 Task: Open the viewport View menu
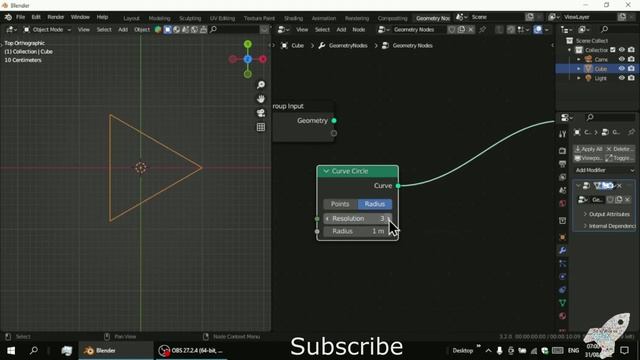pos(84,29)
